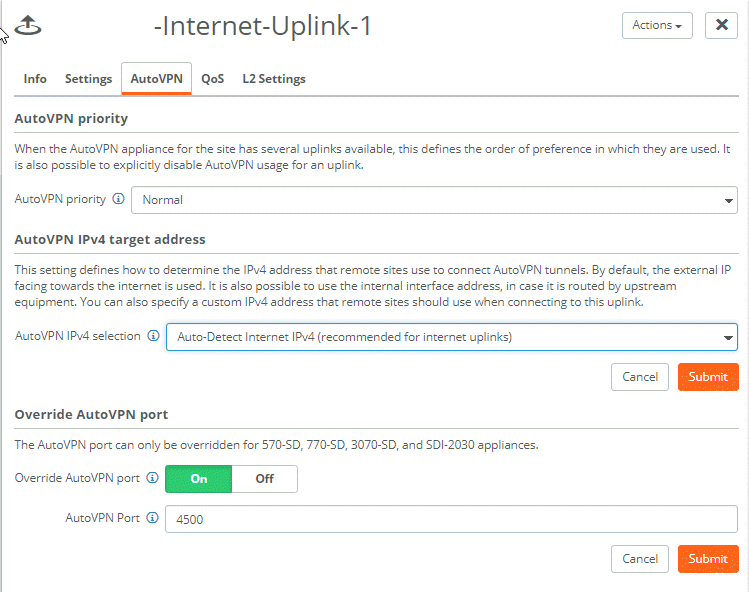Select the L2 Settings tab
Image resolution: width=749 pixels, height=592 pixels.
[x=274, y=79]
